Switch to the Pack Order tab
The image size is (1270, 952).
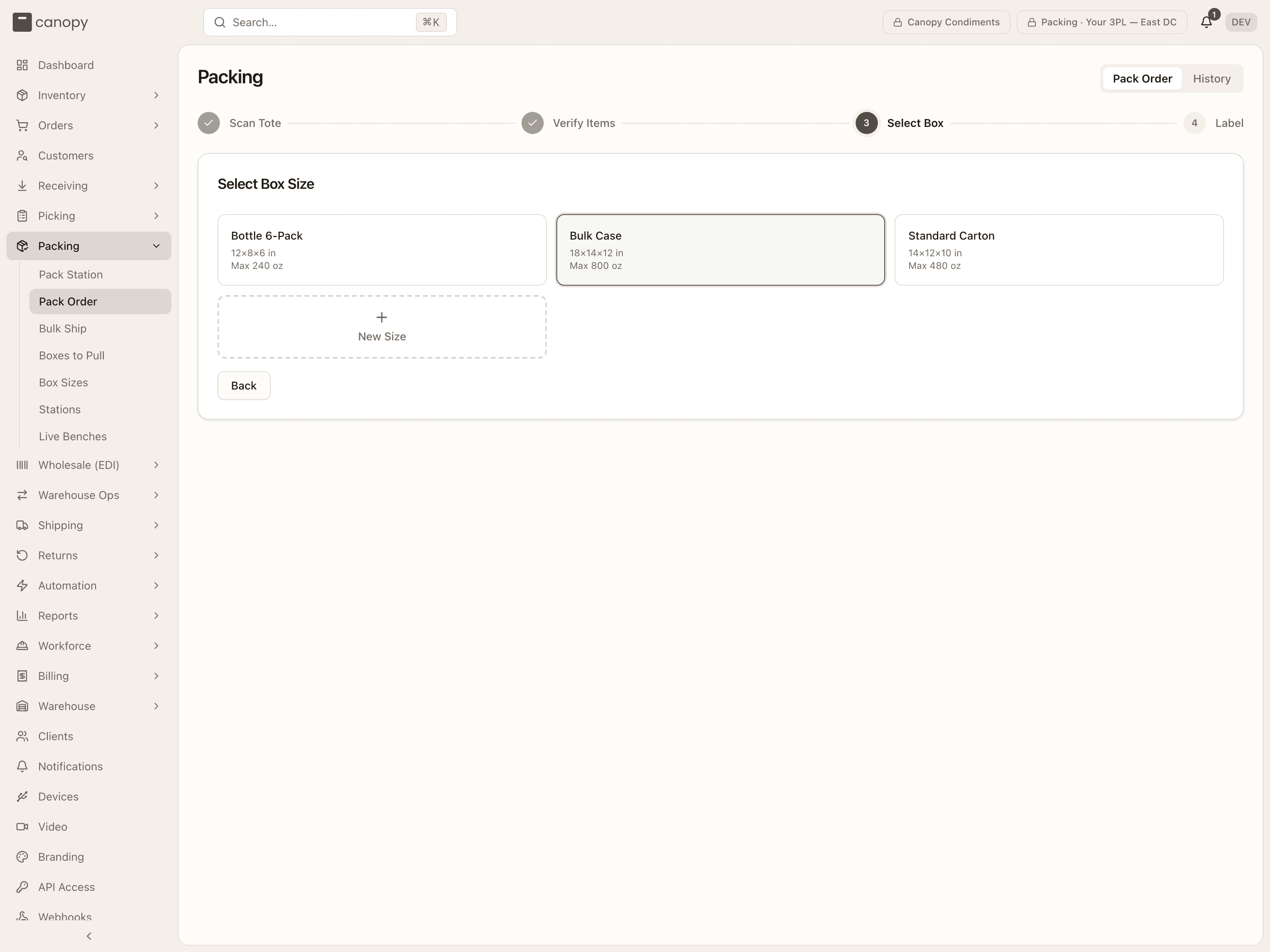pos(1142,79)
